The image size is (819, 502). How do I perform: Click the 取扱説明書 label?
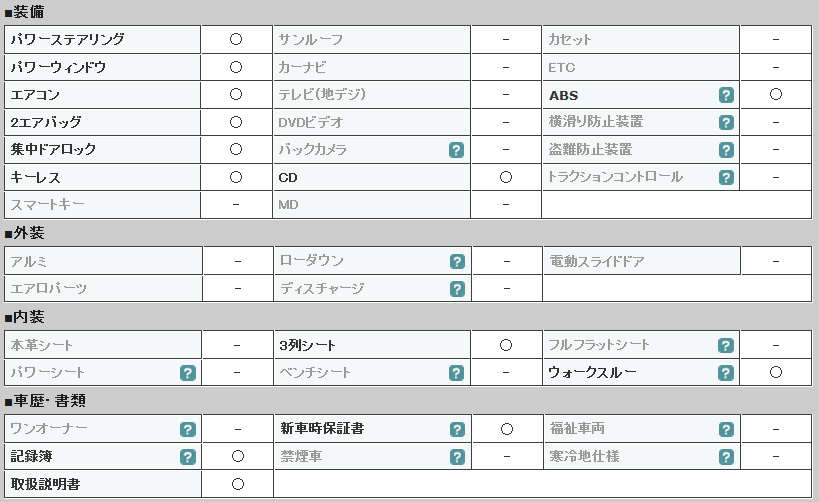pos(45,484)
